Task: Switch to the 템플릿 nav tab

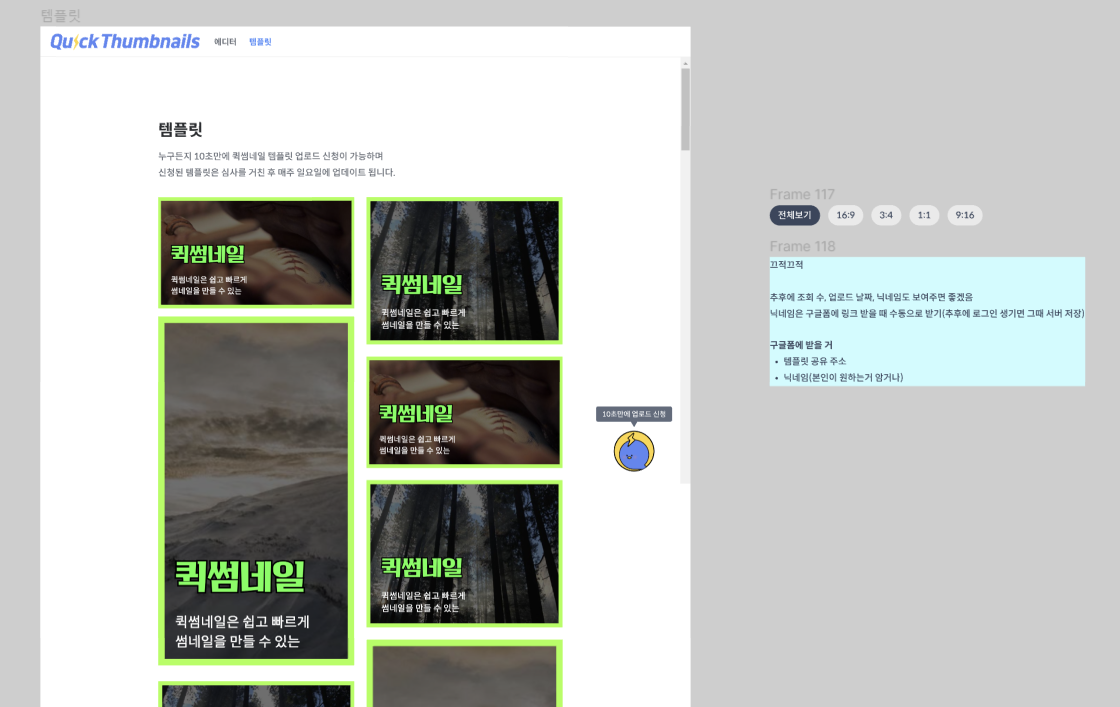Action: tap(259, 43)
